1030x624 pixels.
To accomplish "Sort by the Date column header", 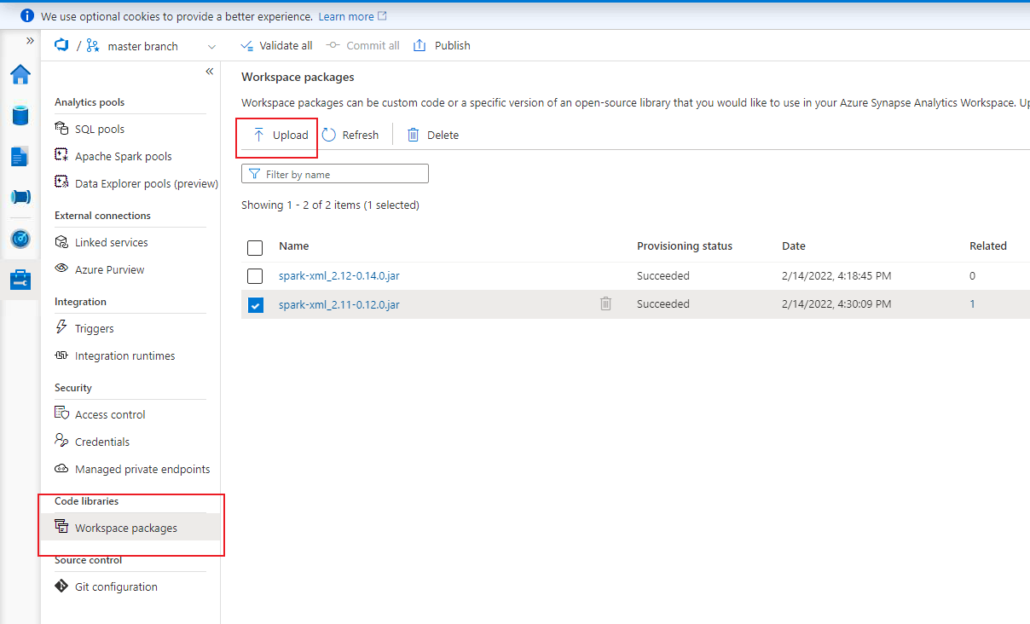I will click(794, 246).
